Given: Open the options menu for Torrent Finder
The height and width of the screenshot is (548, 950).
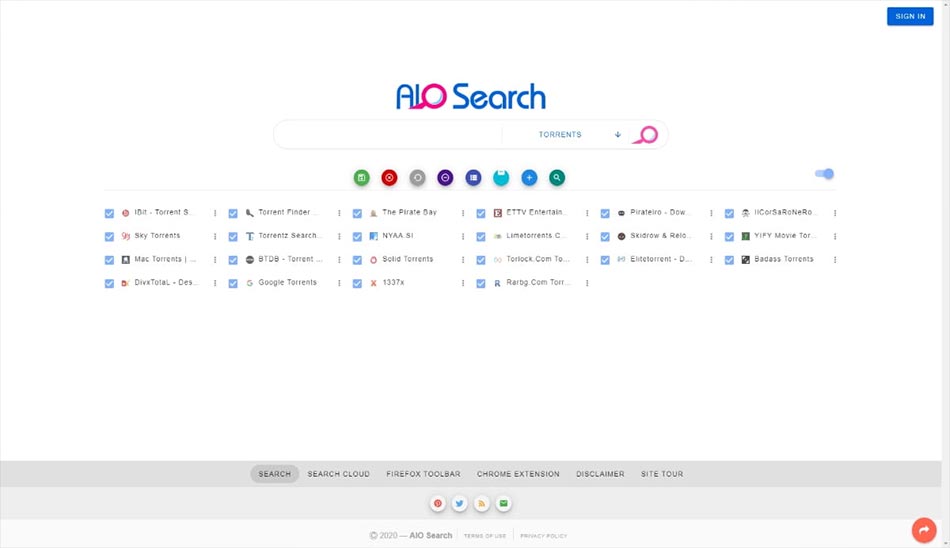Looking at the screenshot, I should (x=339, y=213).
